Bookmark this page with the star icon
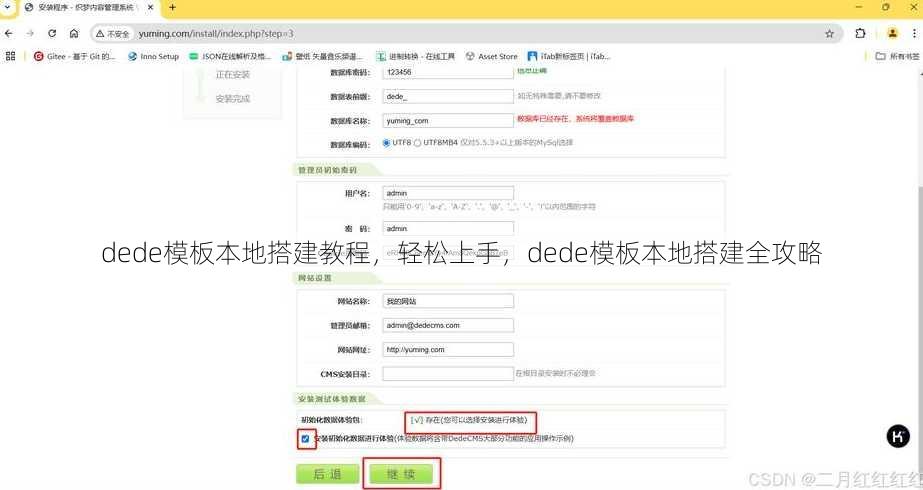923x490 pixels. coord(829,34)
